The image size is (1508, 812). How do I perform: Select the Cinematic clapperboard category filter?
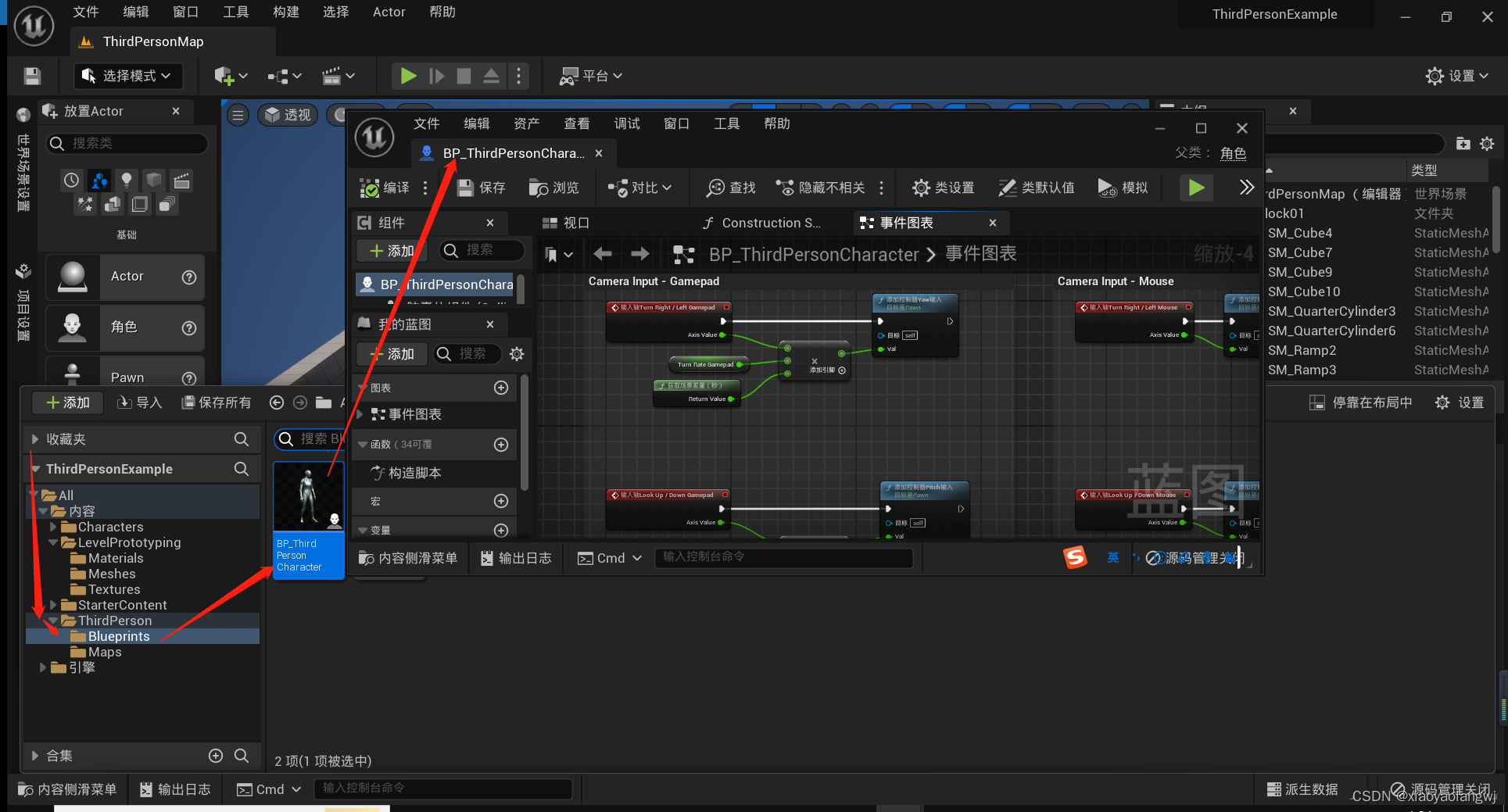[181, 181]
